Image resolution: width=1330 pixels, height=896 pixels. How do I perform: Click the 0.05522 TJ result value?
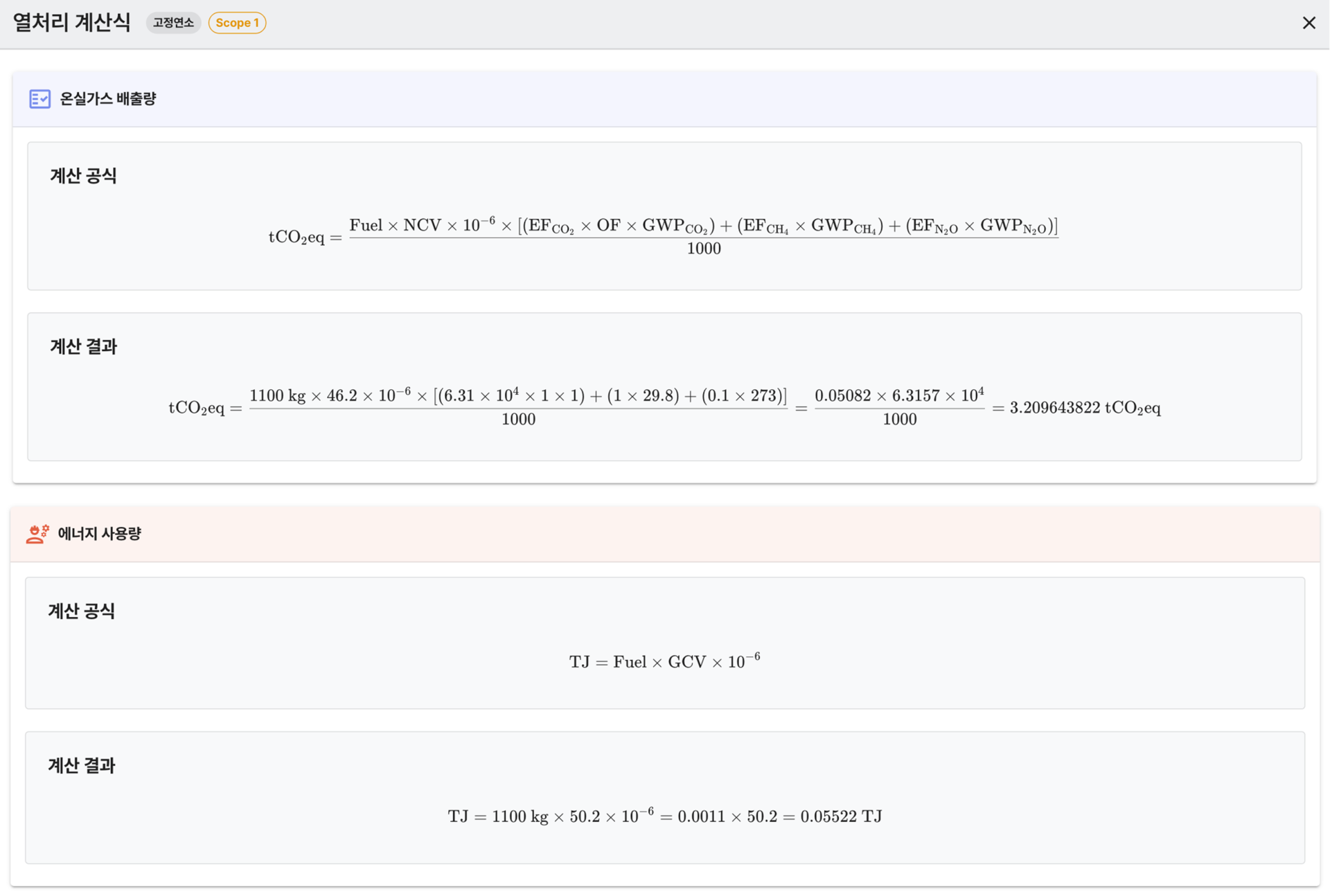840,816
